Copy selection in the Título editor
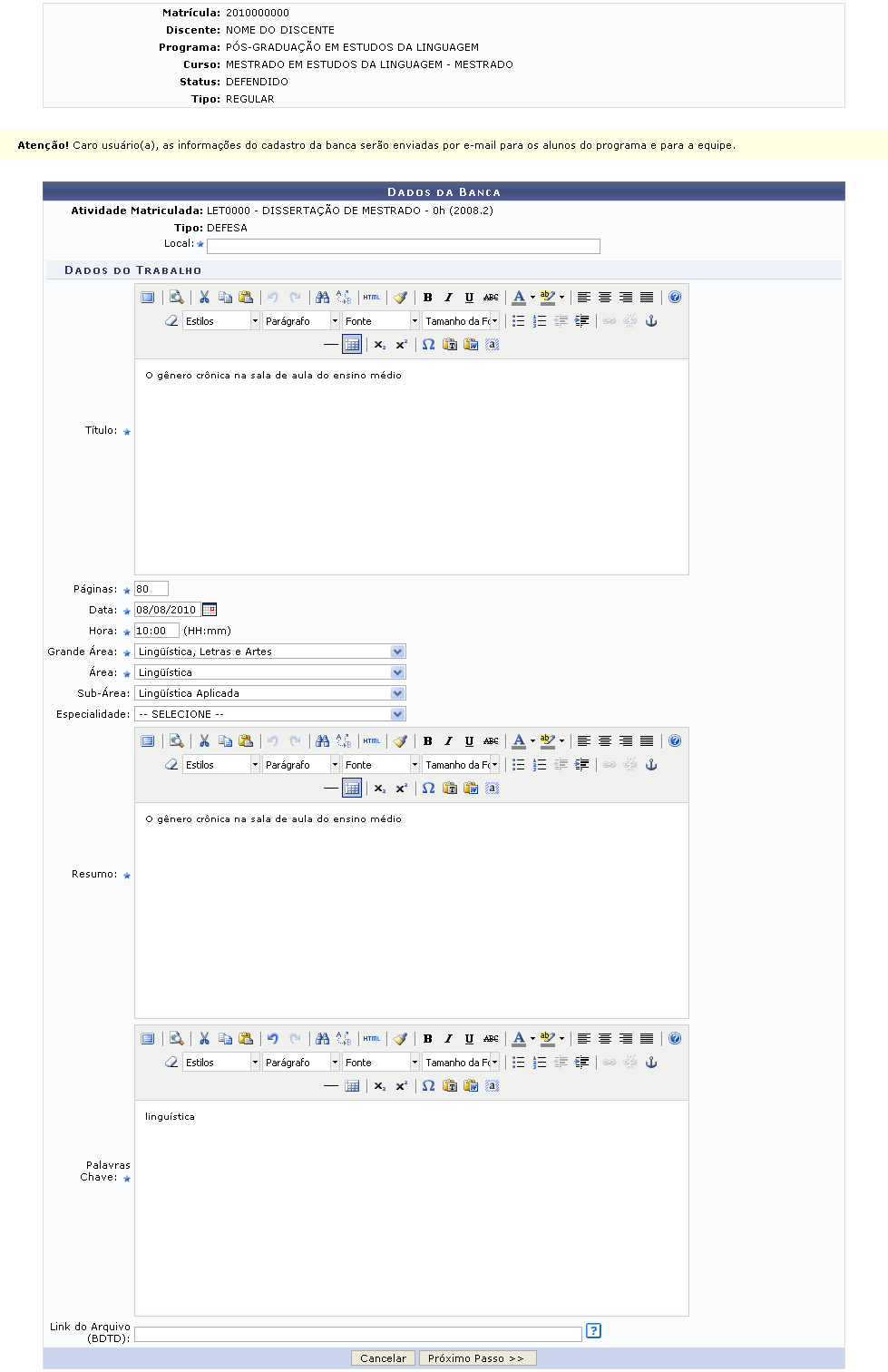 pyautogui.click(x=226, y=298)
